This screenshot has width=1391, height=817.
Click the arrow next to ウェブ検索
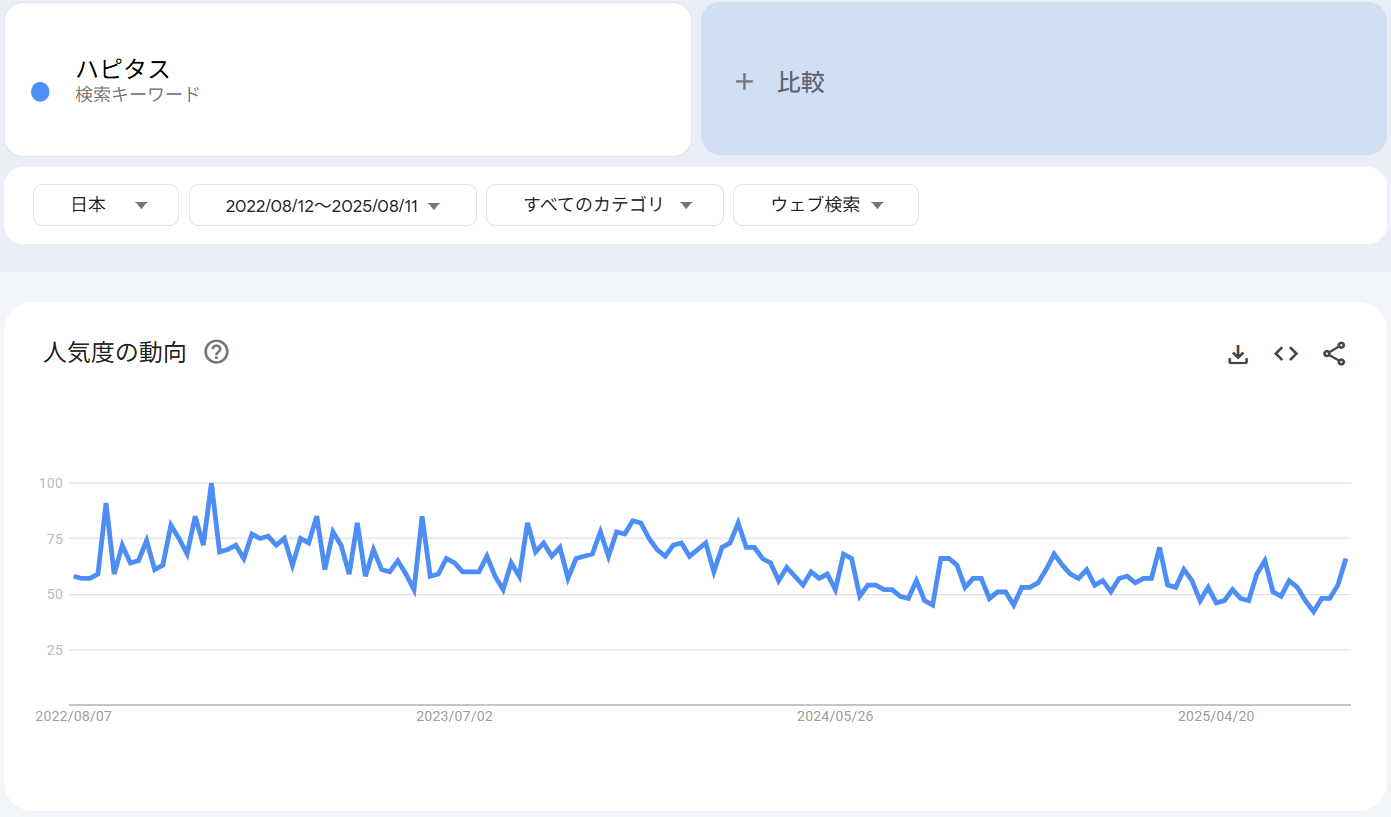point(878,206)
